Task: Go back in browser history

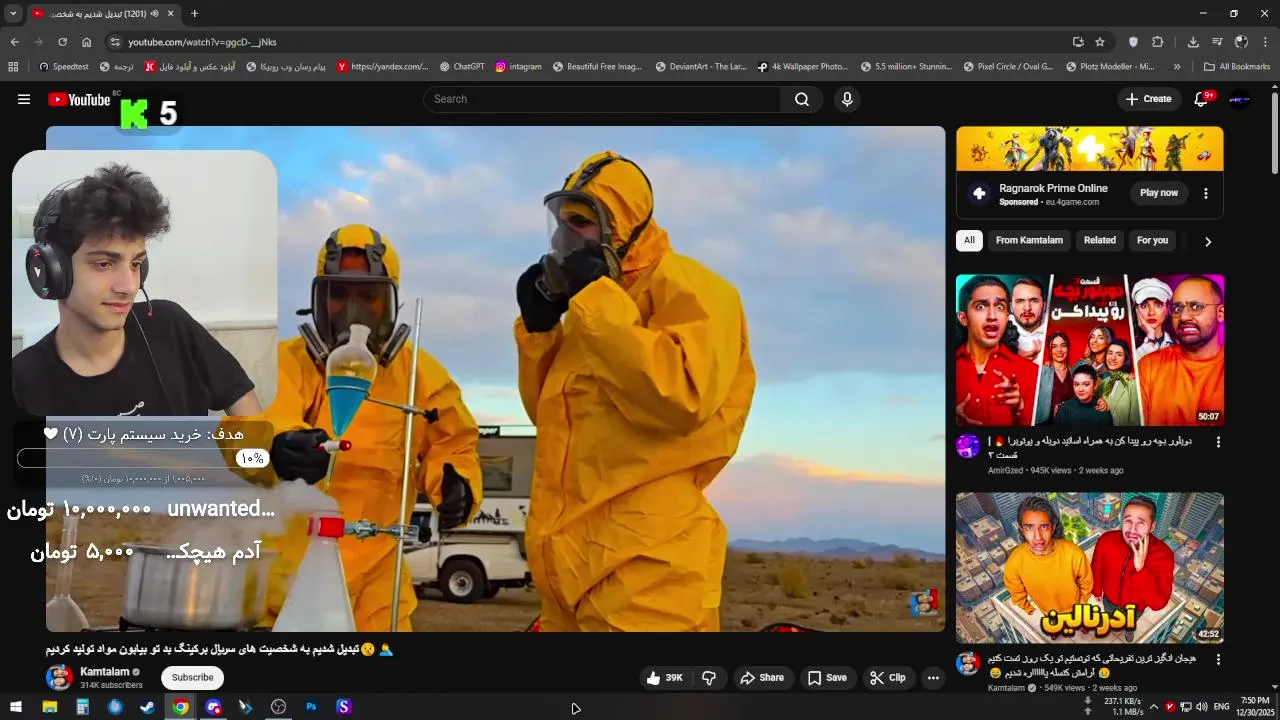Action: [x=14, y=42]
